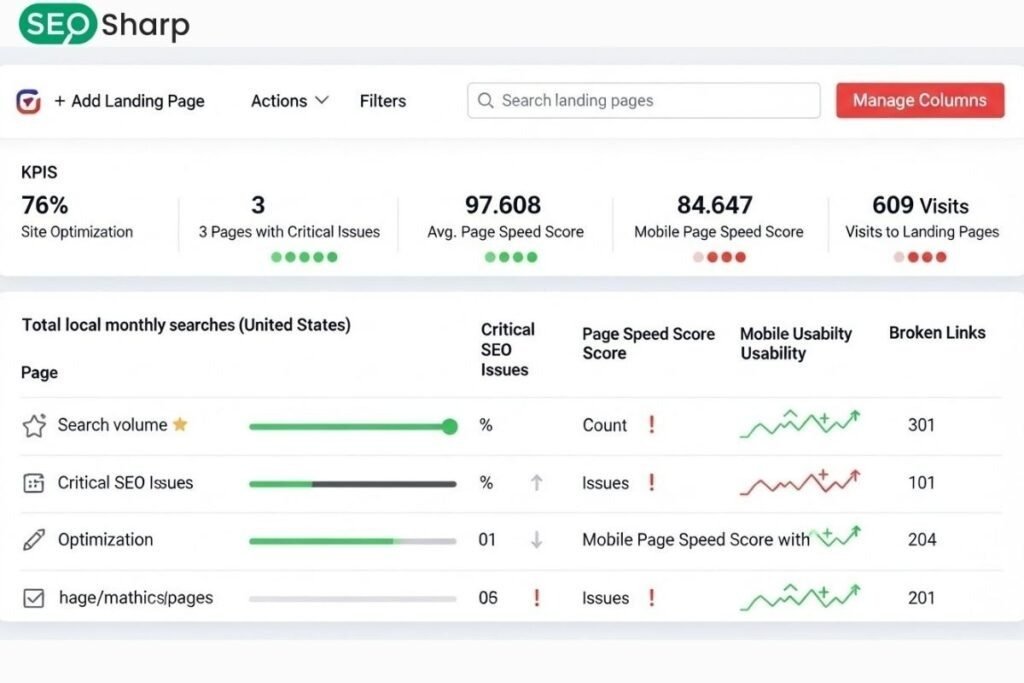
Task: Open the Manage Columns panel
Action: click(x=919, y=100)
